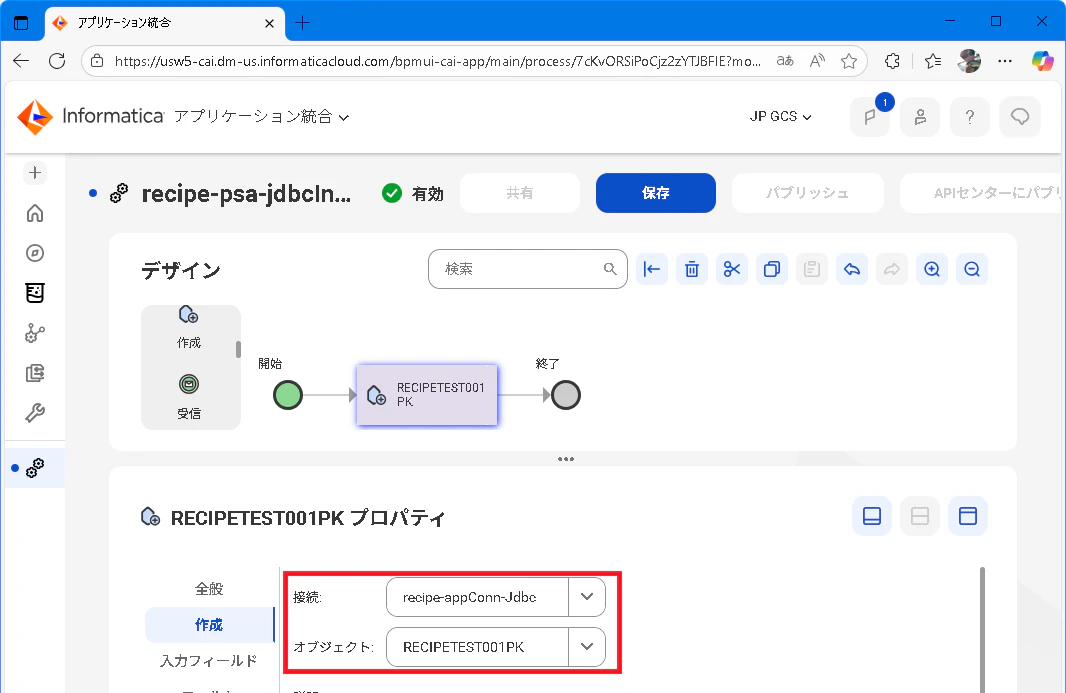Open the sidebar icon above the wrench

[35, 373]
